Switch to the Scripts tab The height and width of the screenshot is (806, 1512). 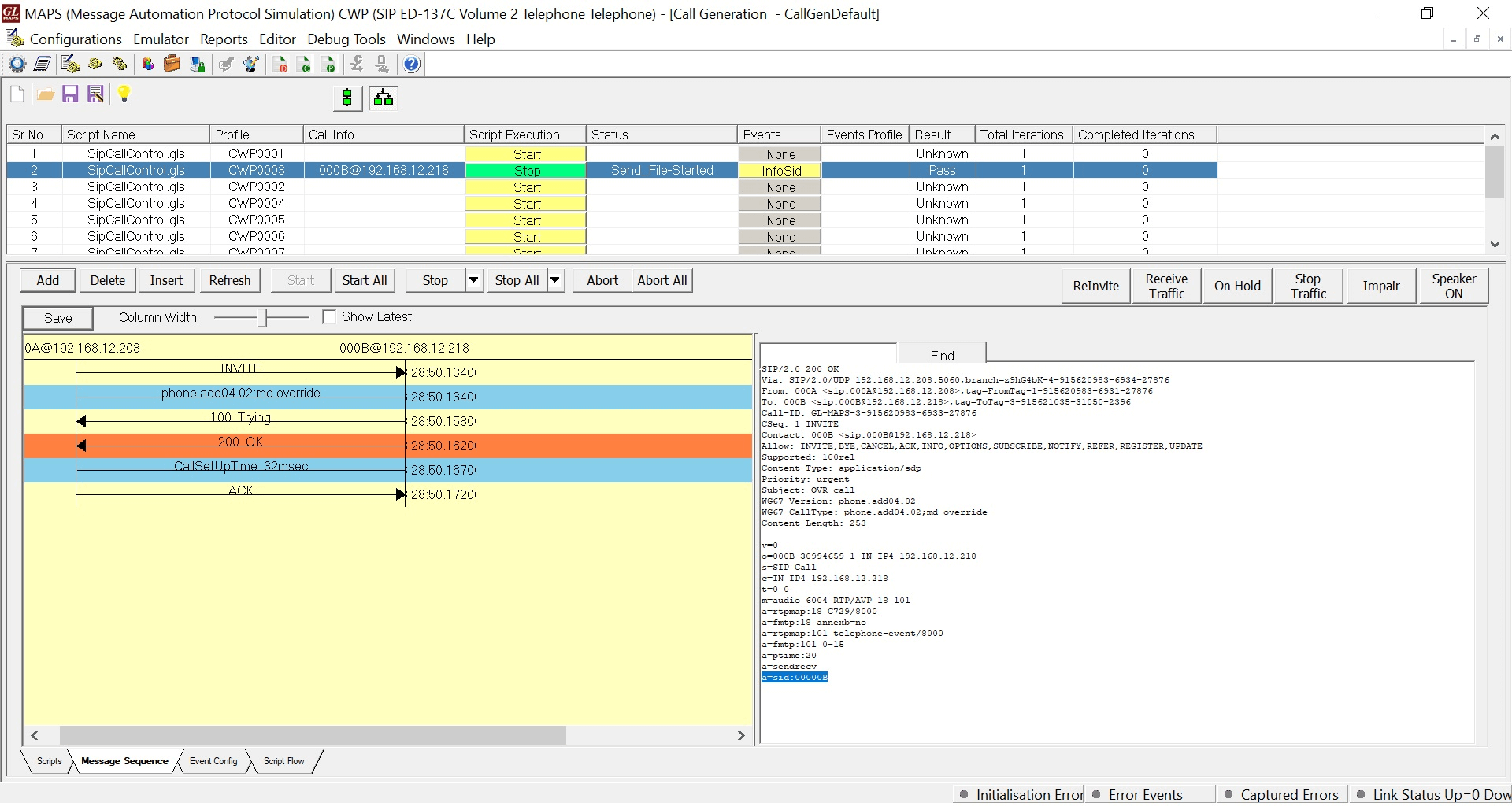click(49, 761)
